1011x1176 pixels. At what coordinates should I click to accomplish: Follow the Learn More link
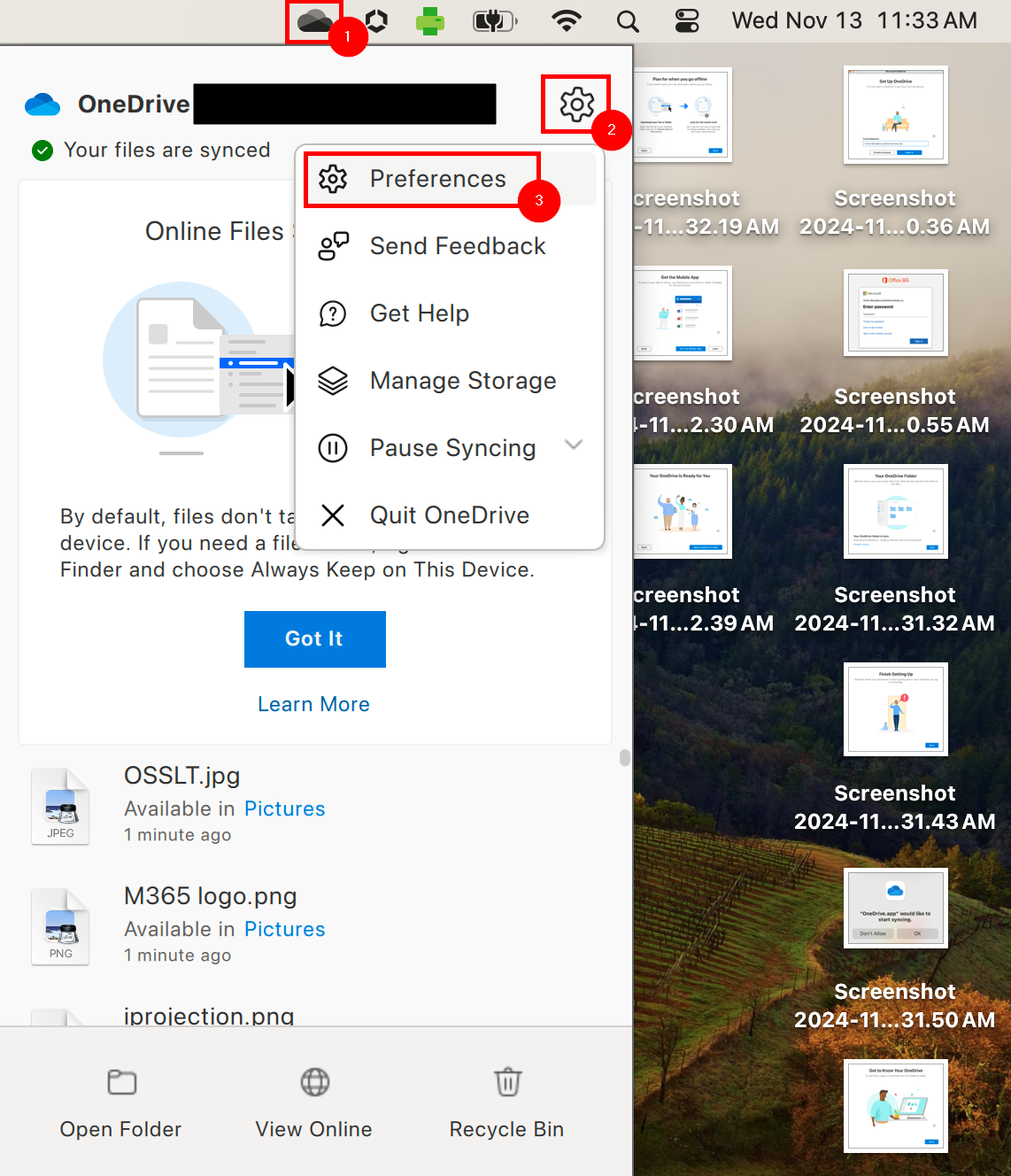tap(314, 704)
